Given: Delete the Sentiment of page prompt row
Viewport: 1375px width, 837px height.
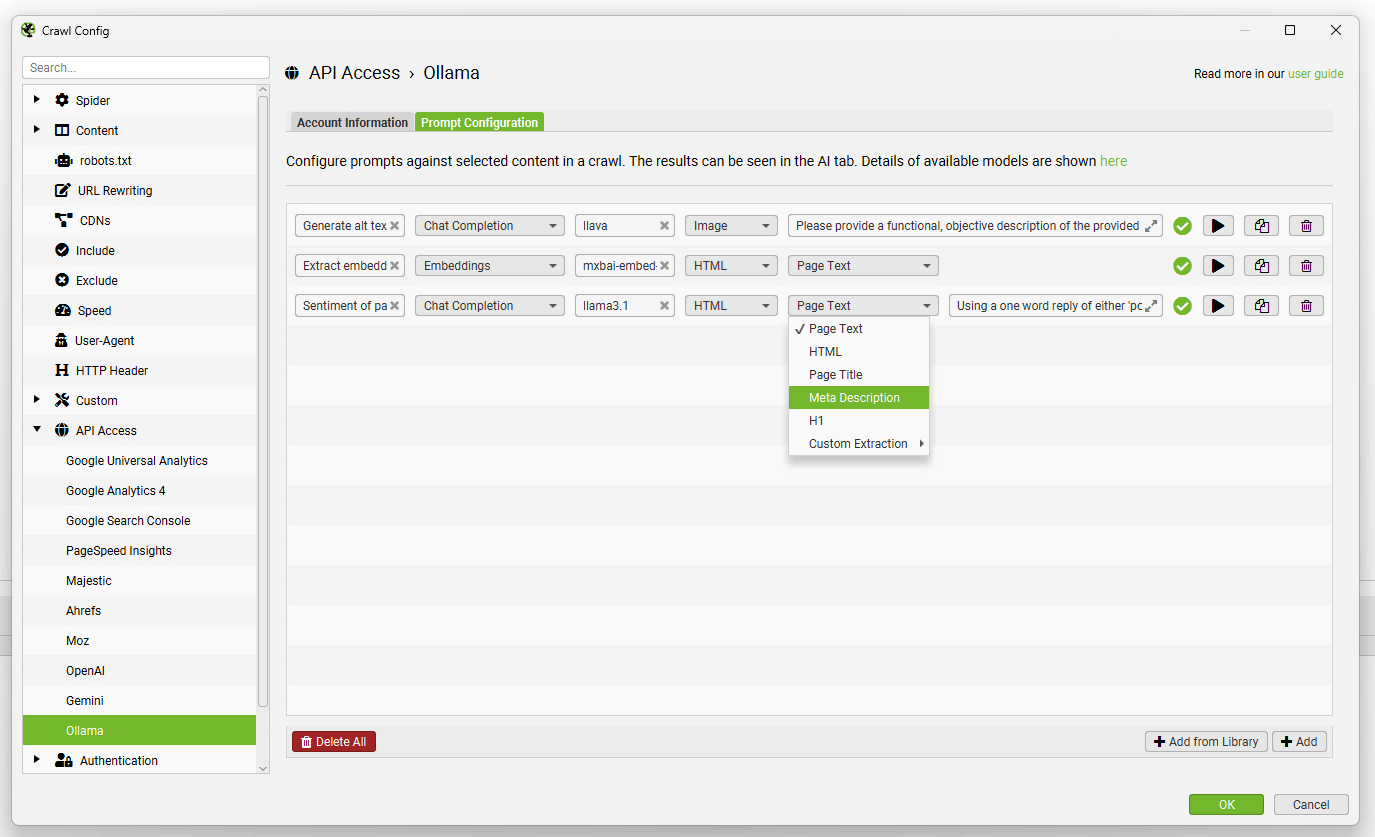Looking at the screenshot, I should [x=1306, y=306].
